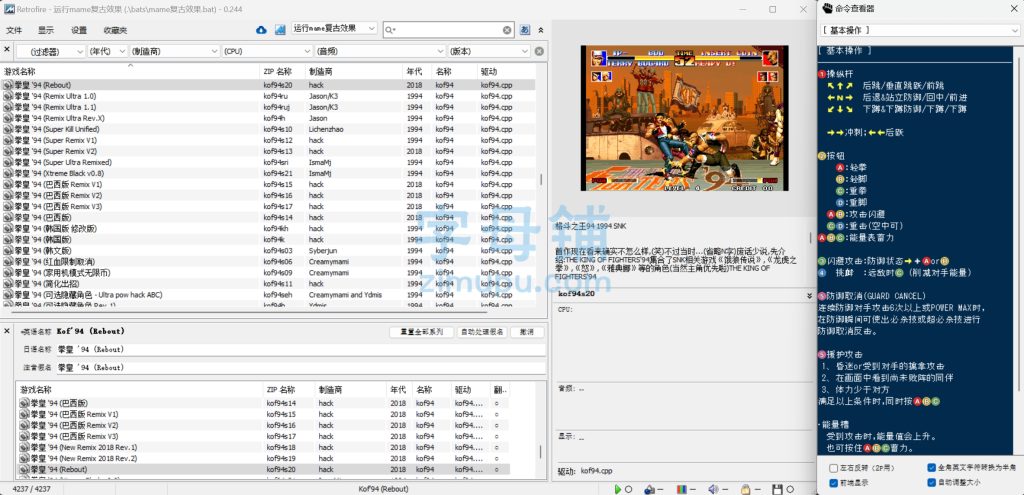
Task: Click the disc icon beside 拳皇 '94 (Super Kill Unified)
Action: [x=8, y=129]
